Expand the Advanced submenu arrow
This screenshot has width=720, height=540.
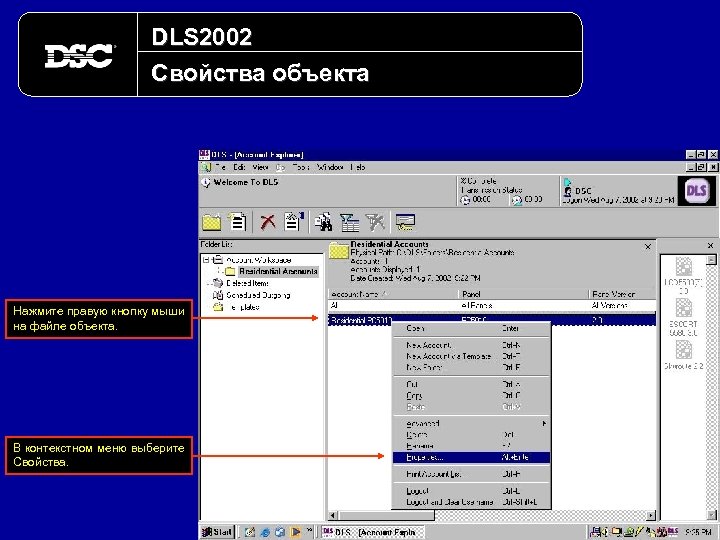(544, 423)
